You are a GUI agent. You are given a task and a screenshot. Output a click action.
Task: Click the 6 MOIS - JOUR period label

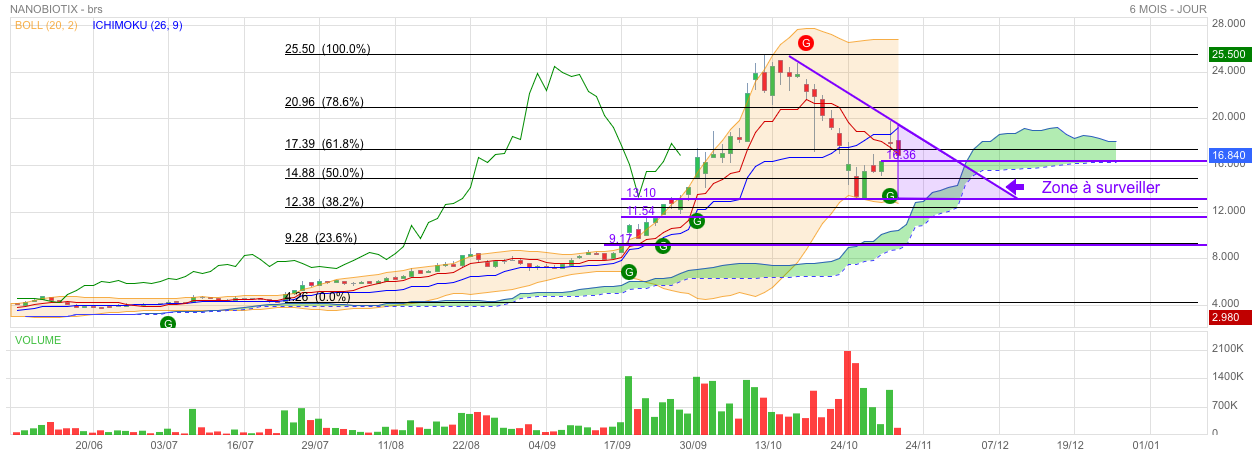1167,8
